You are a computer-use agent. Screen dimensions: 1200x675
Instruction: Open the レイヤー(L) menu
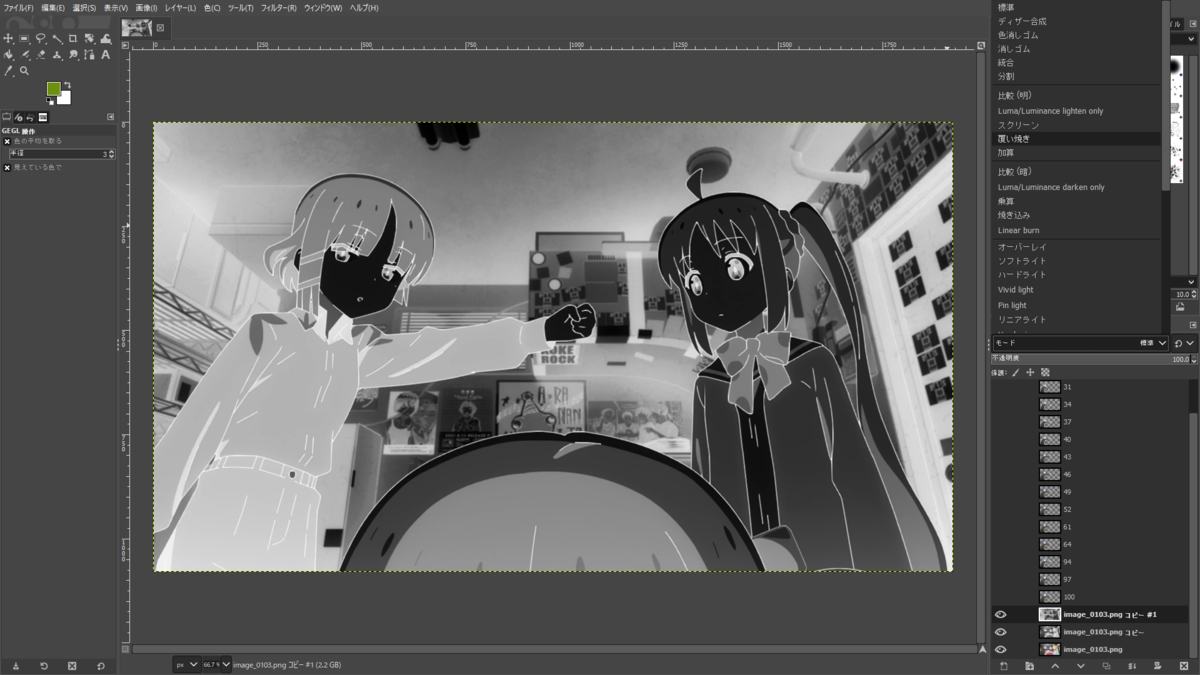coord(180,7)
